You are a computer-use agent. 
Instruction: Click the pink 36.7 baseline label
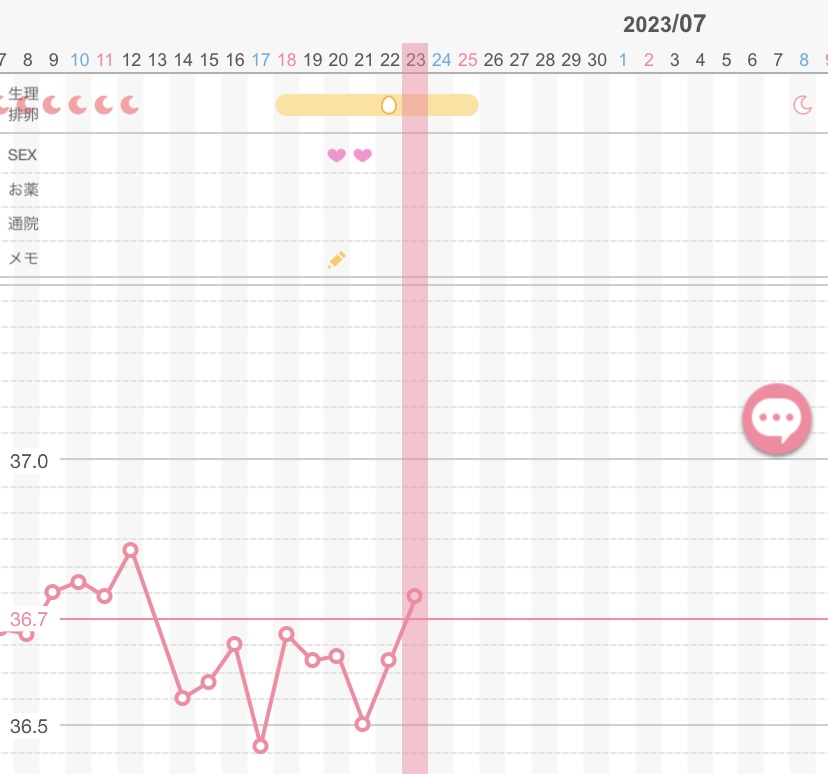(29, 619)
